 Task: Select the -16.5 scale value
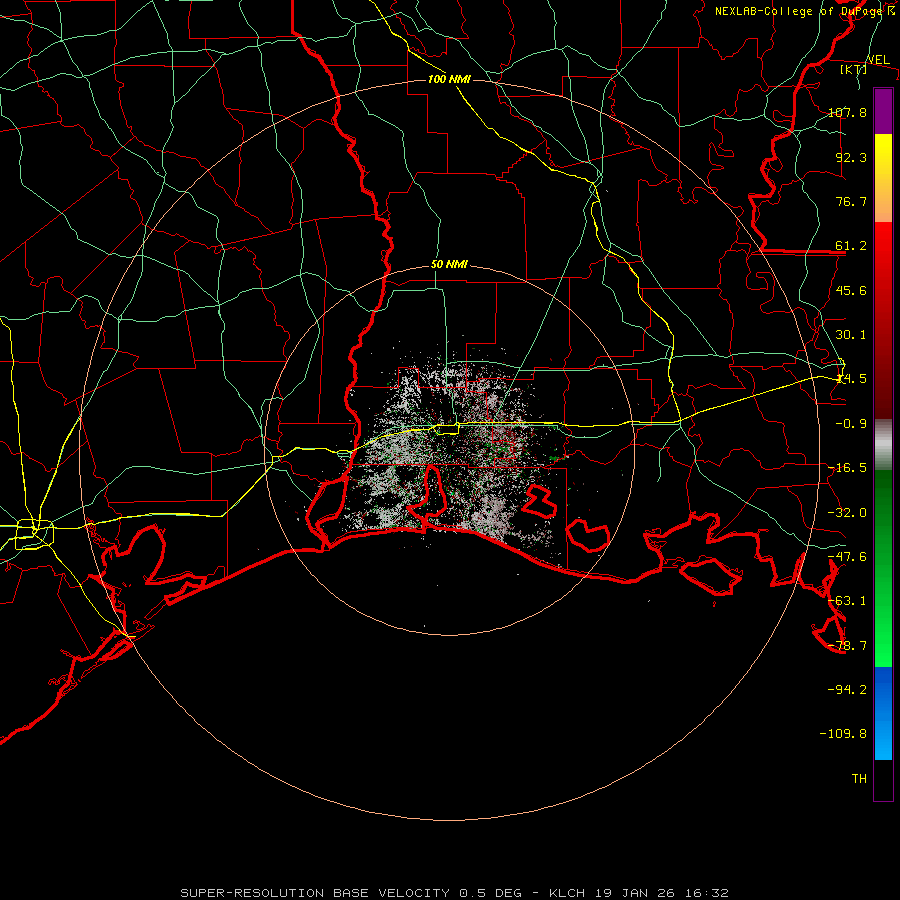pos(848,468)
